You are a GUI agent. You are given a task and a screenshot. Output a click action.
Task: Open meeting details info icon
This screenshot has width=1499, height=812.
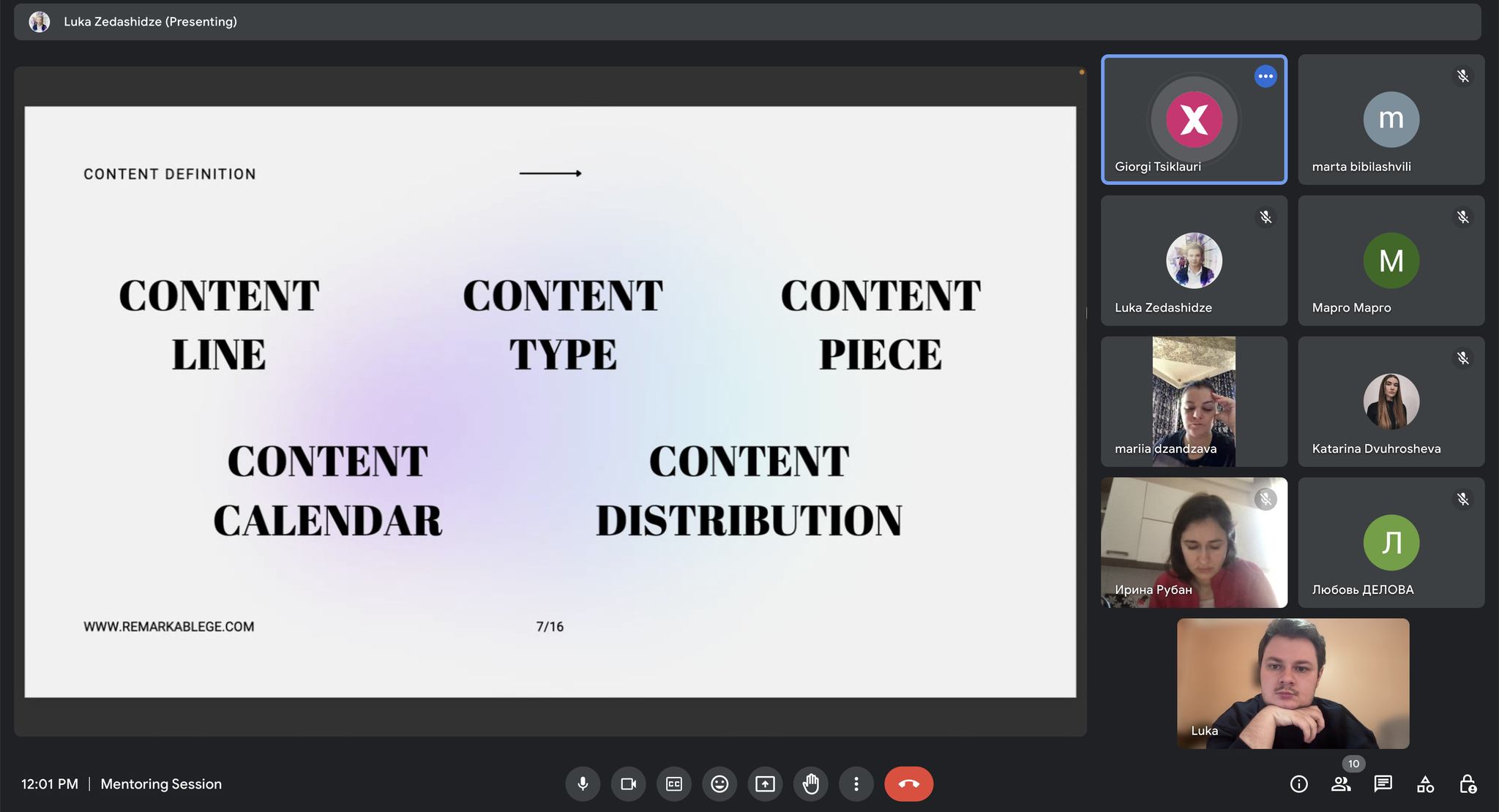1299,784
